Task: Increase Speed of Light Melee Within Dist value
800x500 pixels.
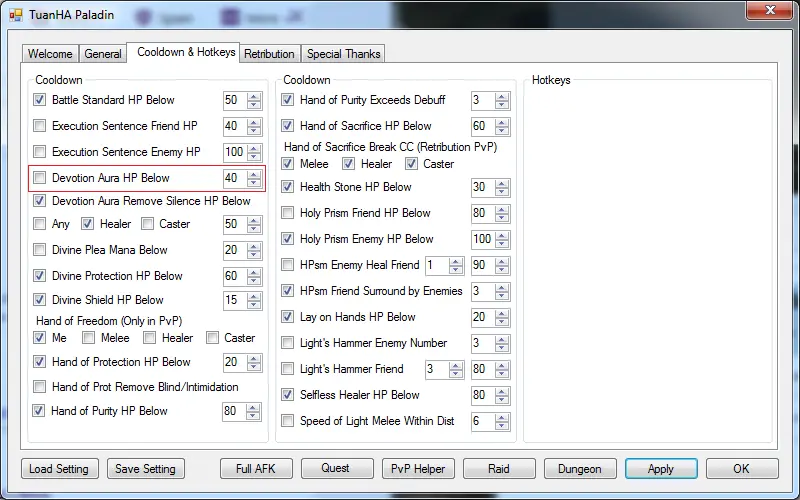Action: [x=501, y=417]
